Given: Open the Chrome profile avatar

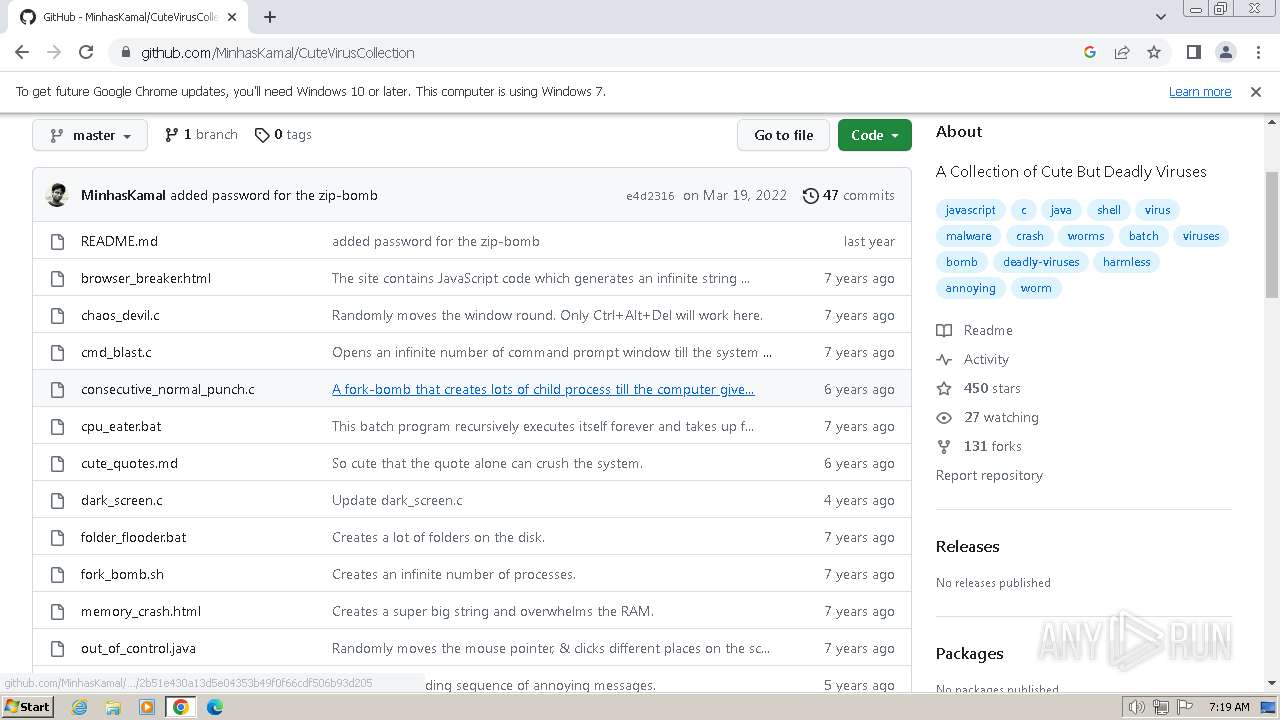Looking at the screenshot, I should pyautogui.click(x=1226, y=52).
